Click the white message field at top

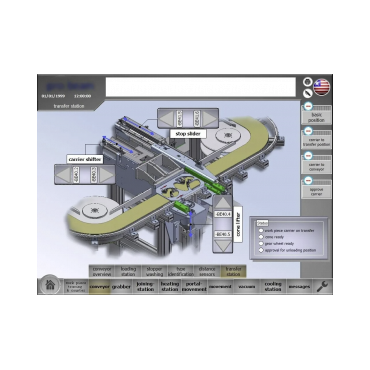(x=201, y=87)
